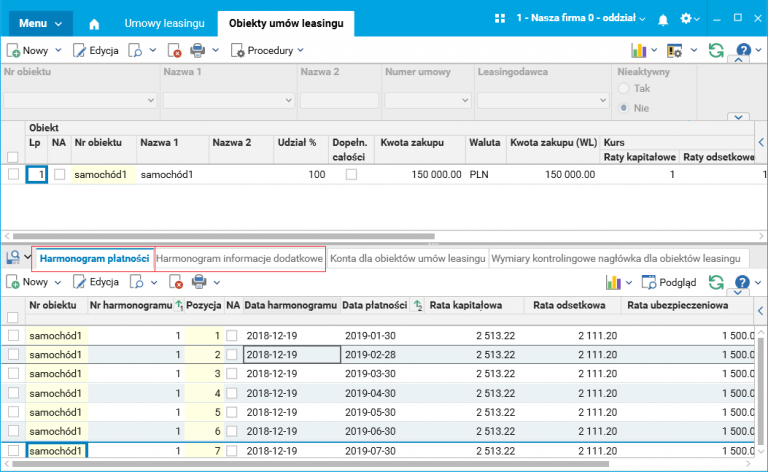The image size is (768, 472).
Task: Click Nowy in the schedule toolbar
Action: pyautogui.click(x=28, y=282)
